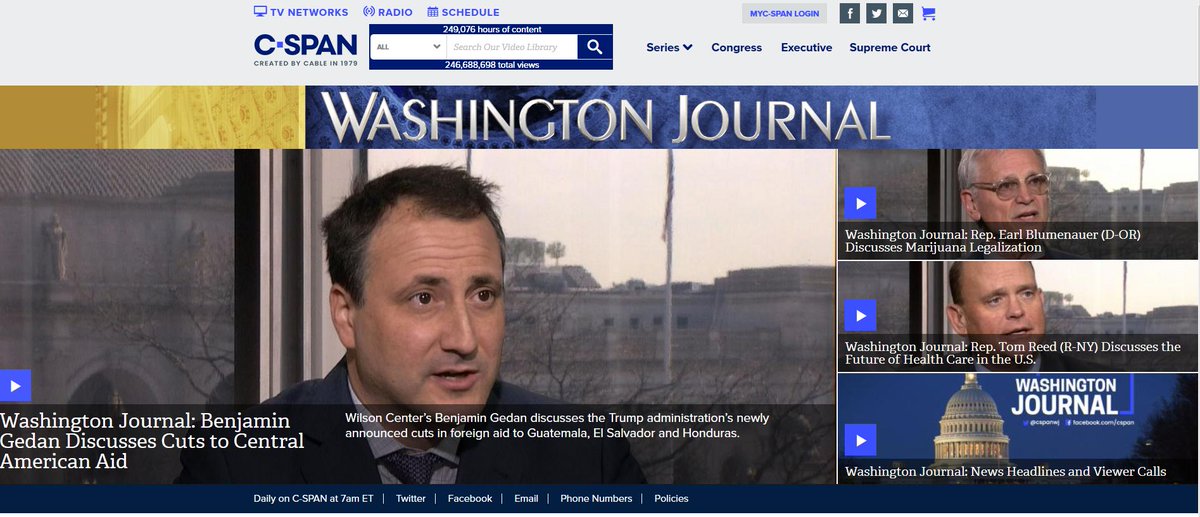Open the Supreme Court menu item
The width and height of the screenshot is (1200, 517).
[890, 47]
